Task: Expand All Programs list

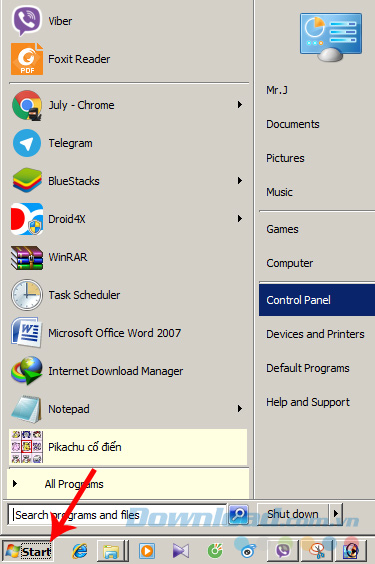Action: point(128,484)
